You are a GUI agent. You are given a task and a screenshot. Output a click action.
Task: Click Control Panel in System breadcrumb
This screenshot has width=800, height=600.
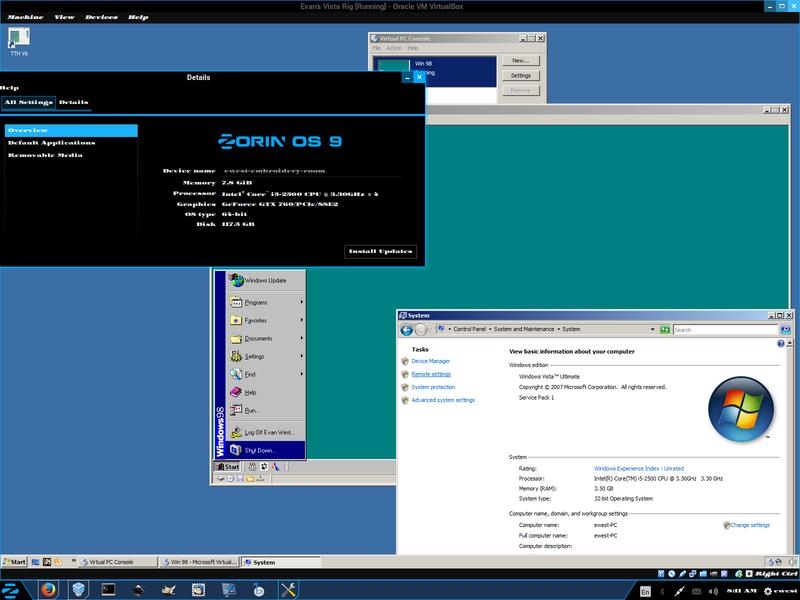[469, 330]
